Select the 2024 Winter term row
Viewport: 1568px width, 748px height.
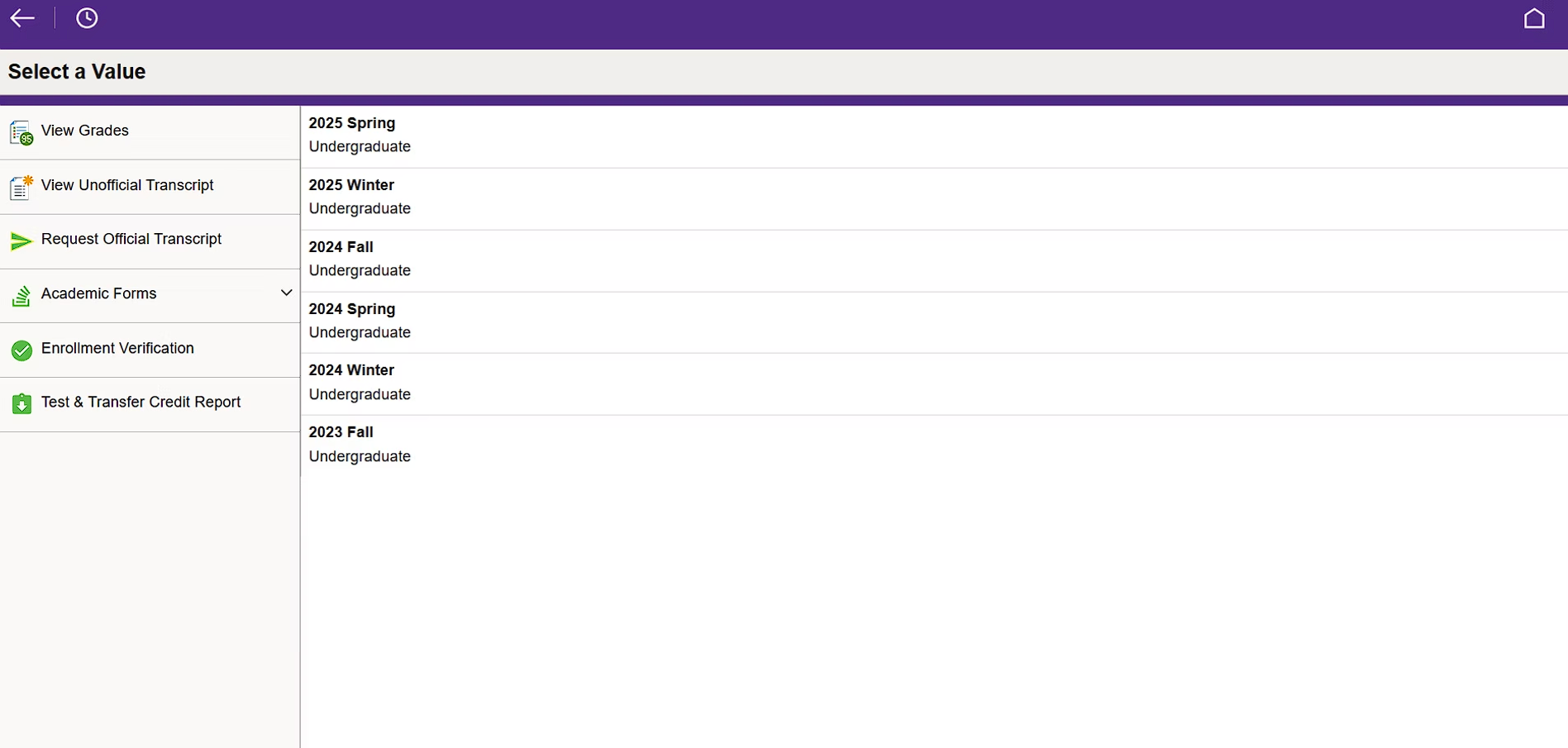352,382
